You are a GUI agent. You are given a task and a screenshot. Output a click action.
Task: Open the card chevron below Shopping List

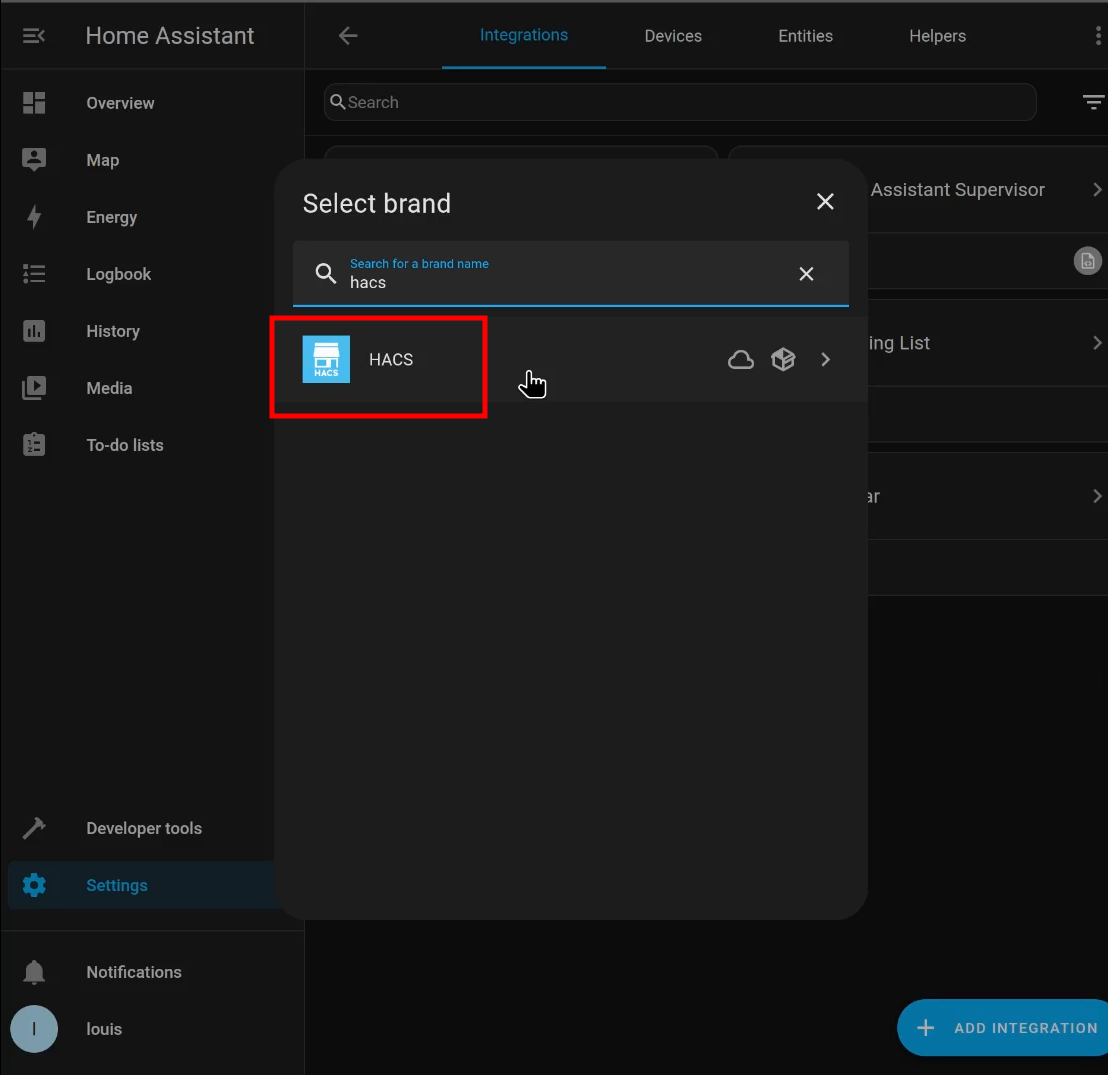coord(1097,496)
